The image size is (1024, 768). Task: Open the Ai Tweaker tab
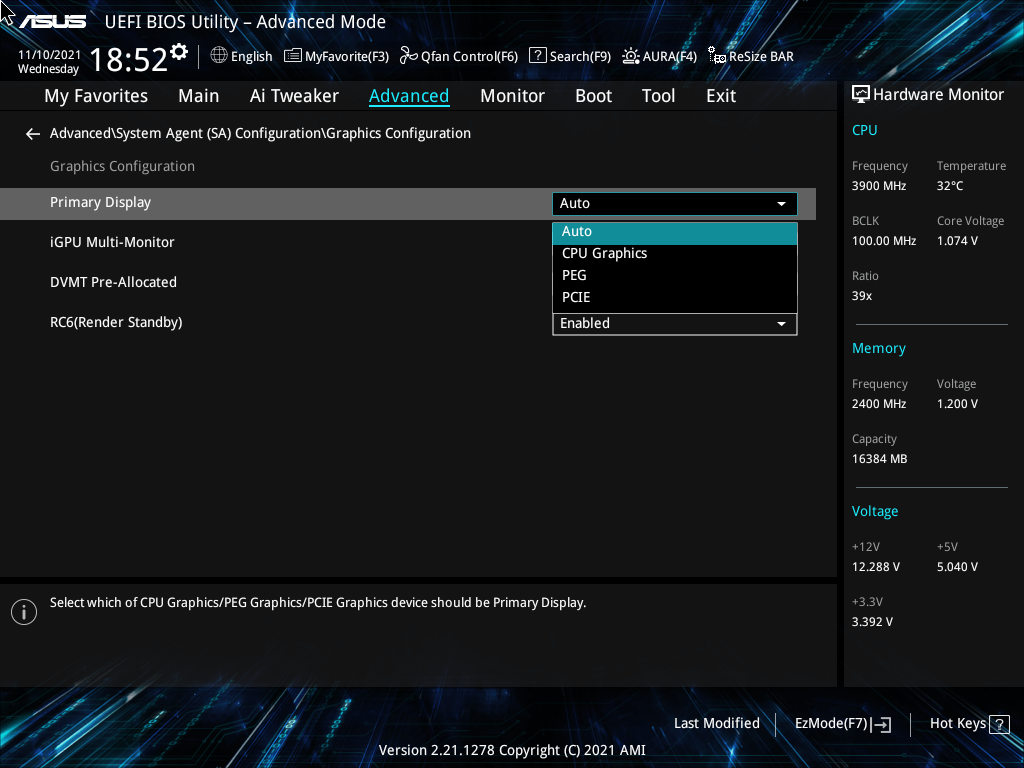pos(294,96)
